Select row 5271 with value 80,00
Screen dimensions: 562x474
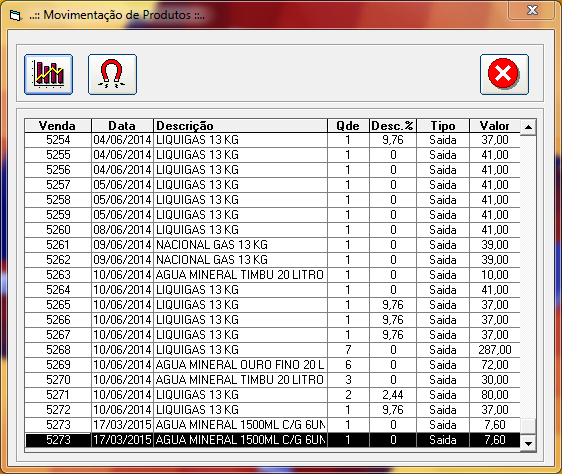coord(272,395)
